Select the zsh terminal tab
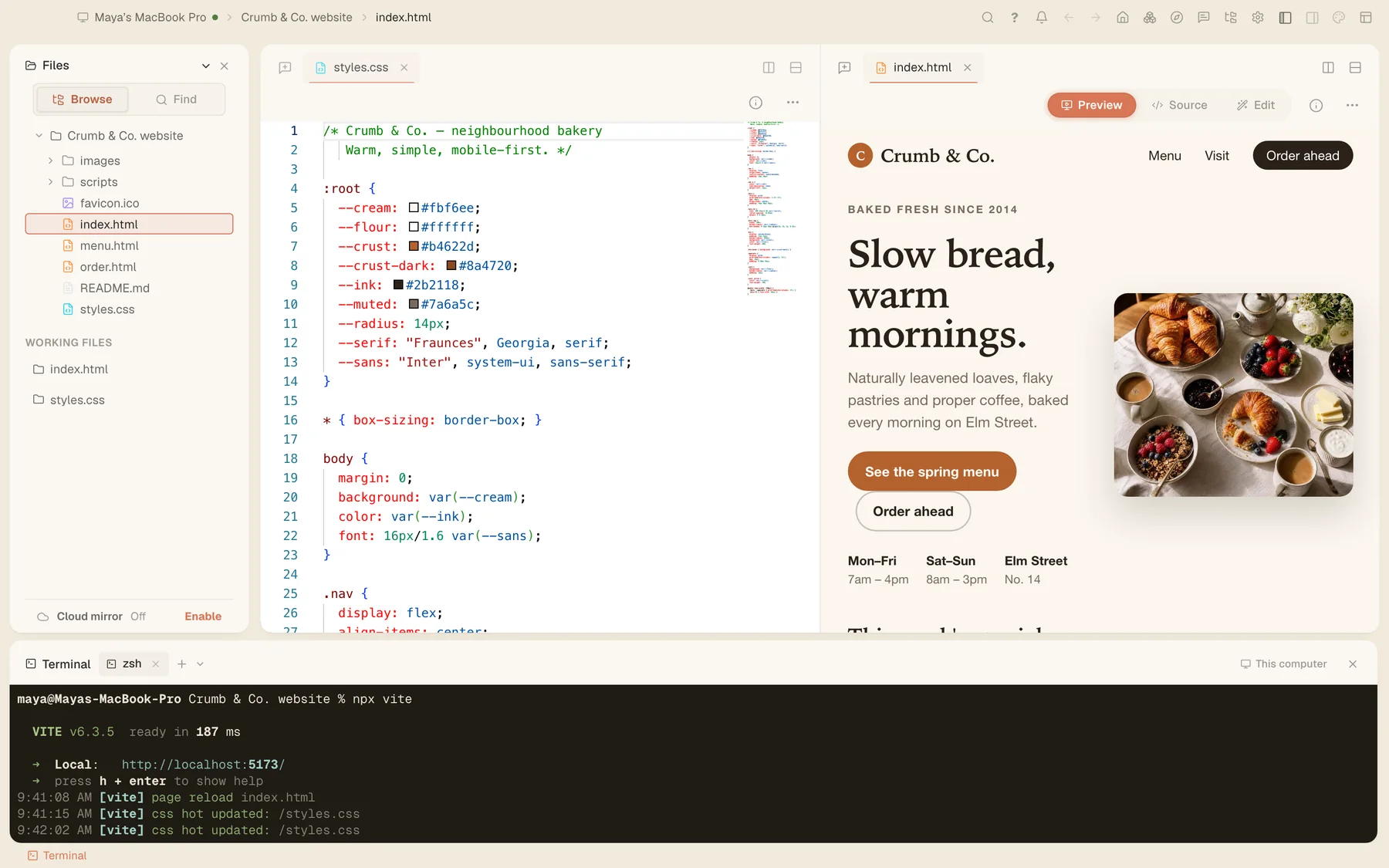This screenshot has width=1389, height=868. (132, 664)
